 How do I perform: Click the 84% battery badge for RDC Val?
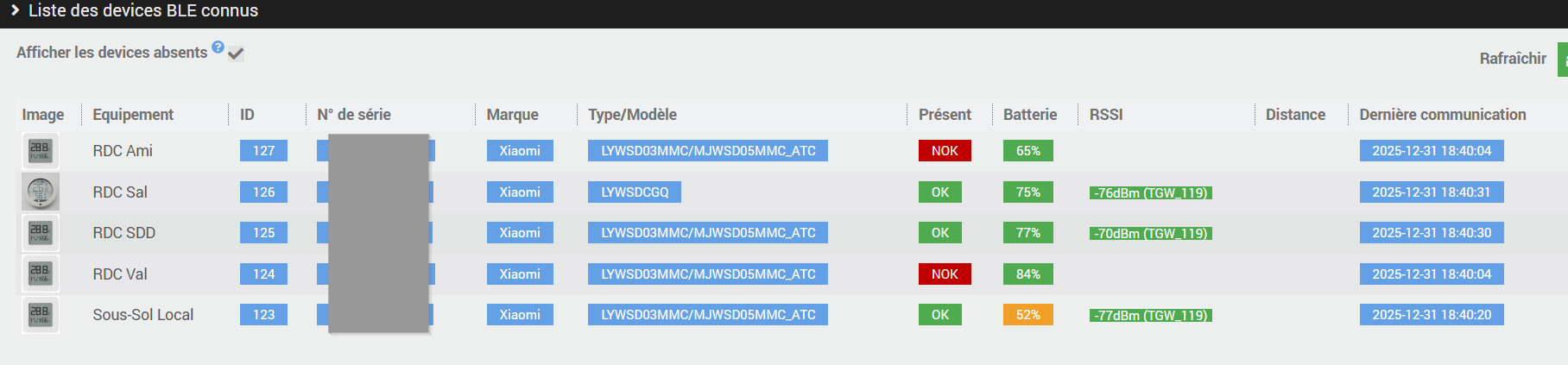(1027, 274)
